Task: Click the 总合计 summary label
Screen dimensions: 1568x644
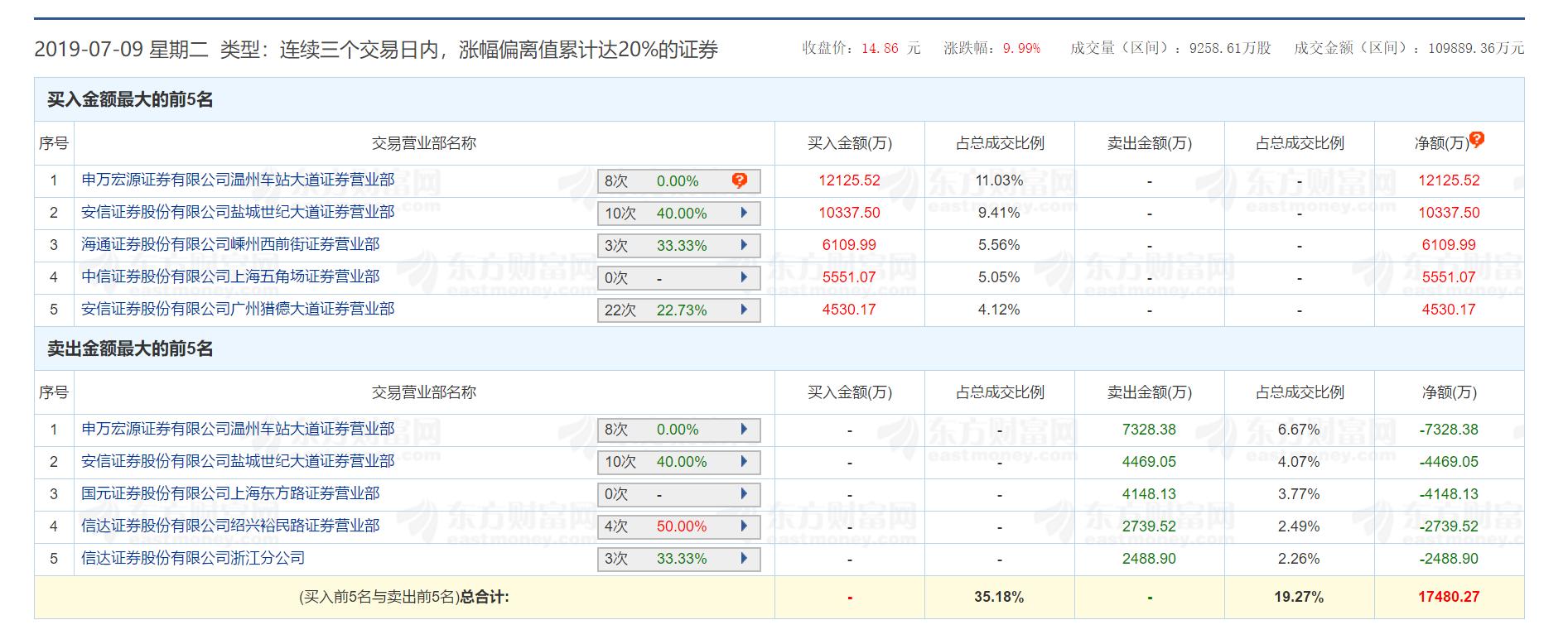Action: (485, 597)
